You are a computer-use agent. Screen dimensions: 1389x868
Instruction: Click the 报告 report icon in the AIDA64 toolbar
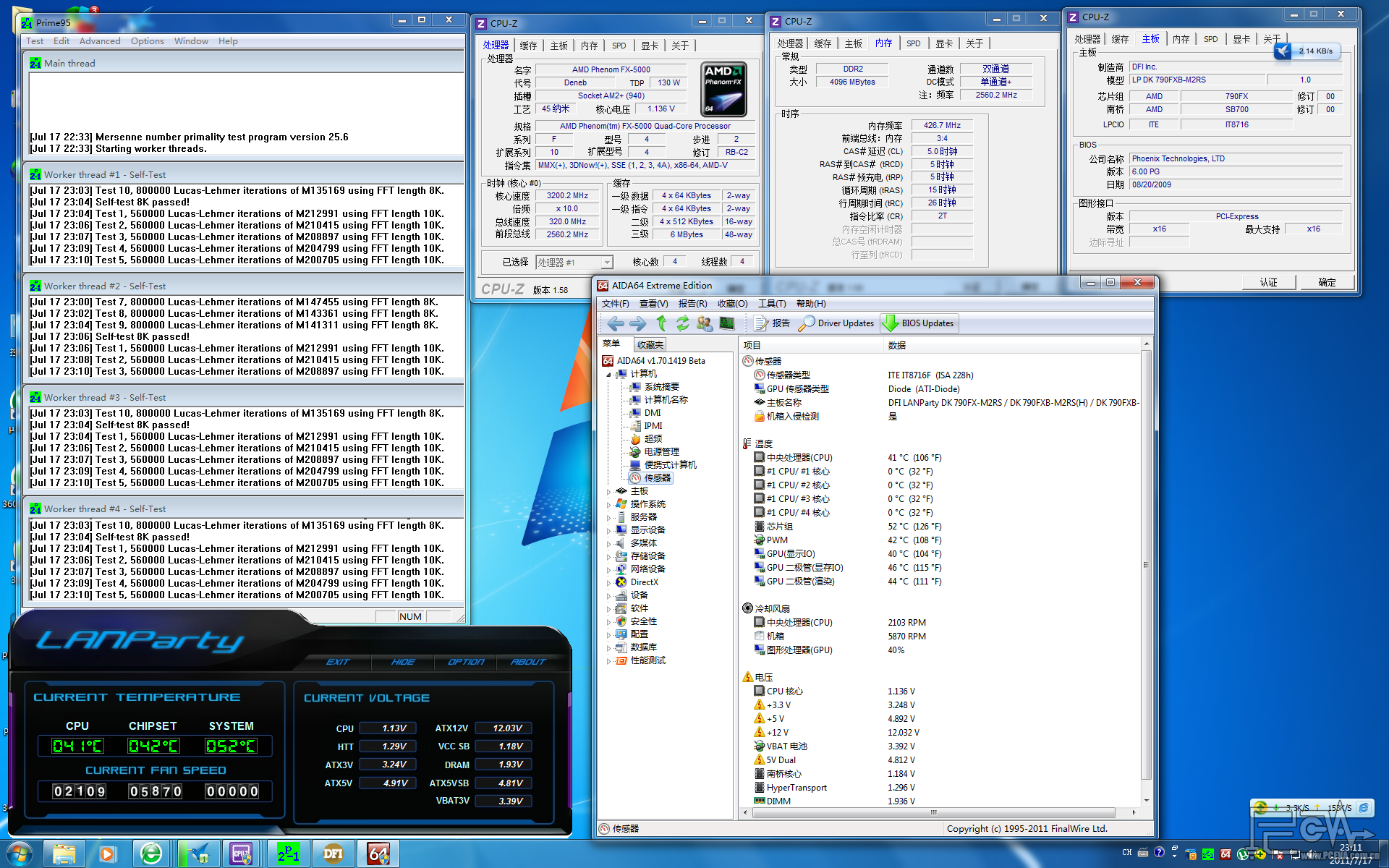pyautogui.click(x=771, y=323)
